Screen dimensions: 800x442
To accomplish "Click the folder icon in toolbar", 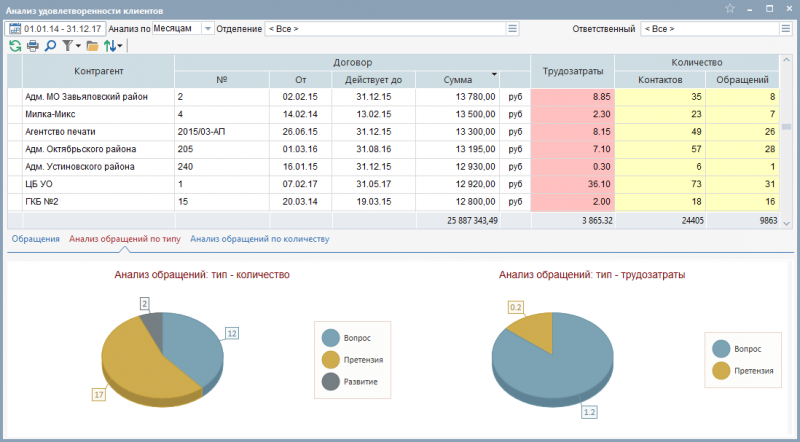I will [x=92, y=46].
